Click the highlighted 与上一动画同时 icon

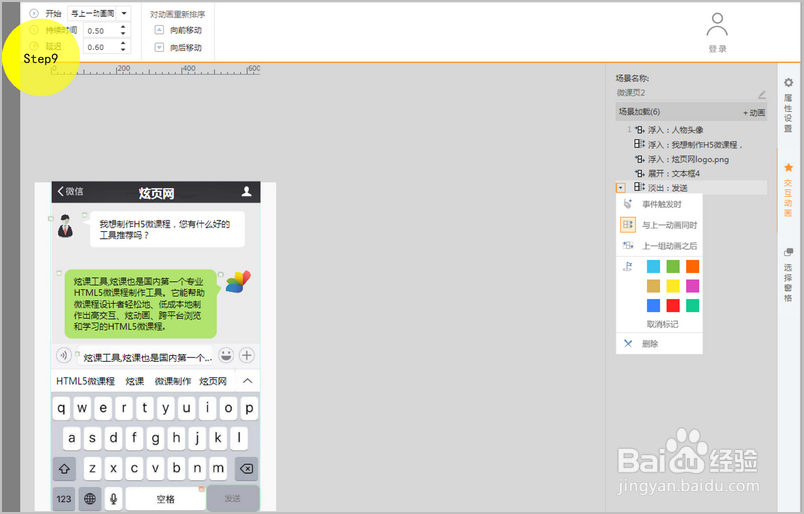(628, 225)
